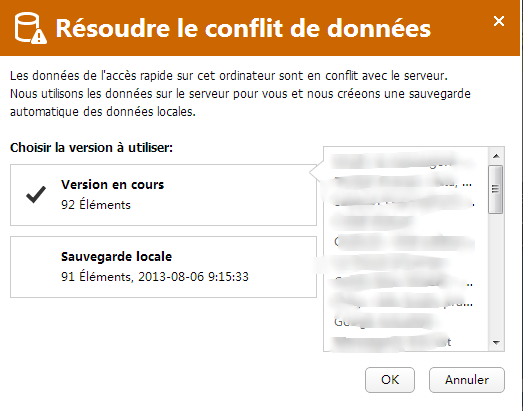Select the last visible entry ending in t
This screenshot has height=411, width=523.
[x=392, y=342]
